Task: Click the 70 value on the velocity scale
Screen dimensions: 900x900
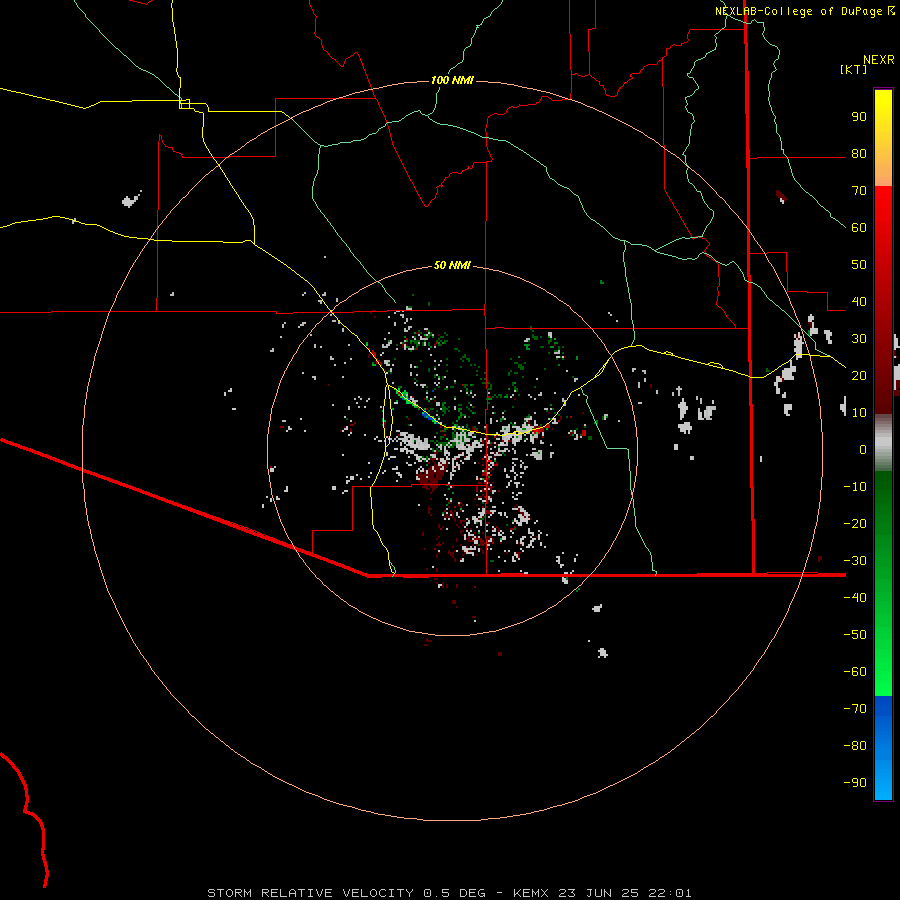Action: (x=859, y=191)
